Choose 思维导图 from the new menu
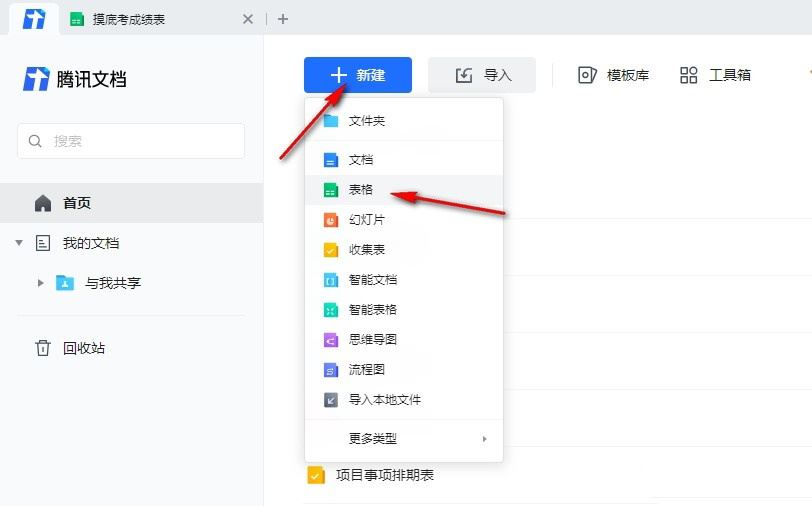The height and width of the screenshot is (506, 812). click(x=404, y=339)
